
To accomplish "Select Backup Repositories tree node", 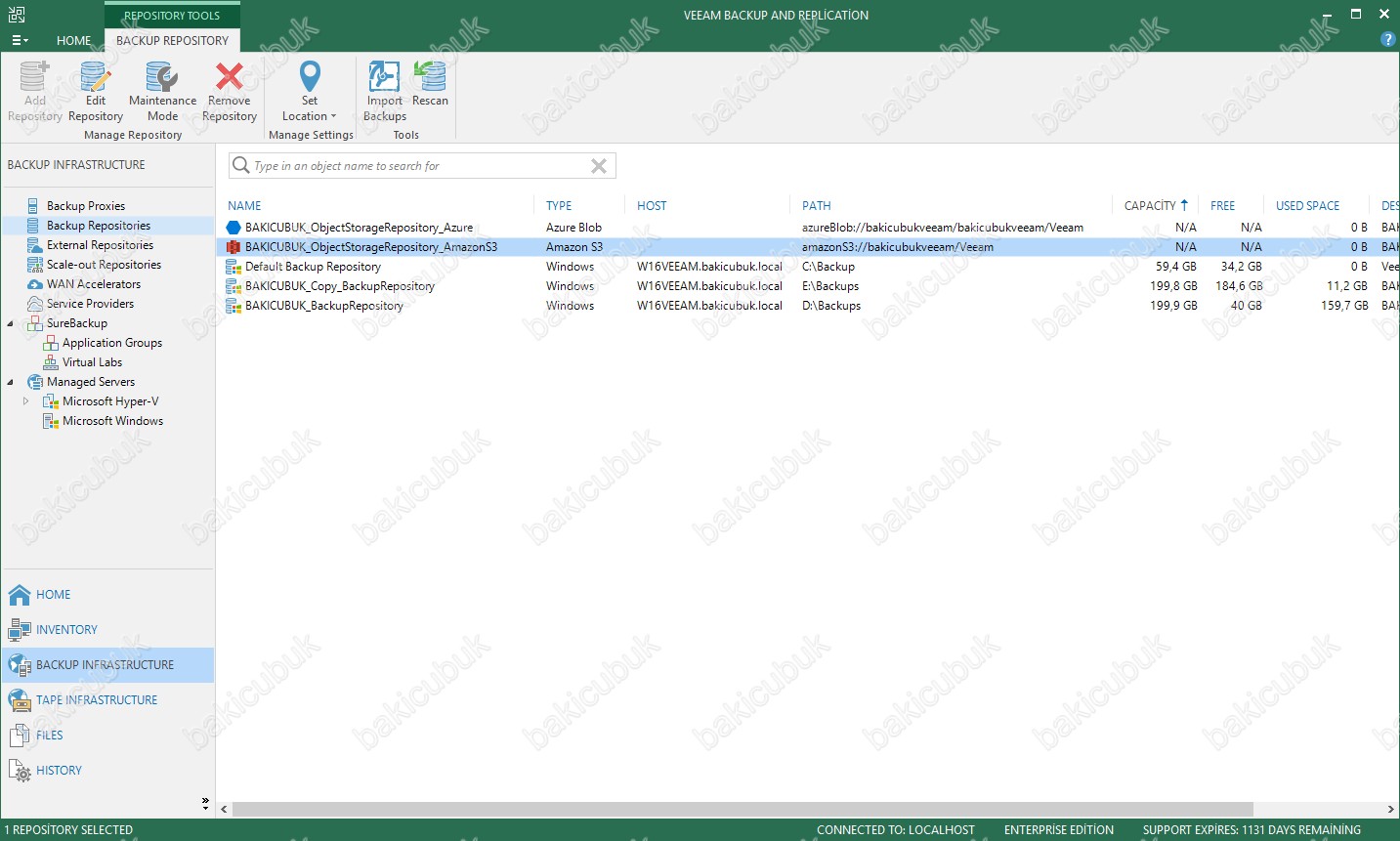I will (99, 226).
